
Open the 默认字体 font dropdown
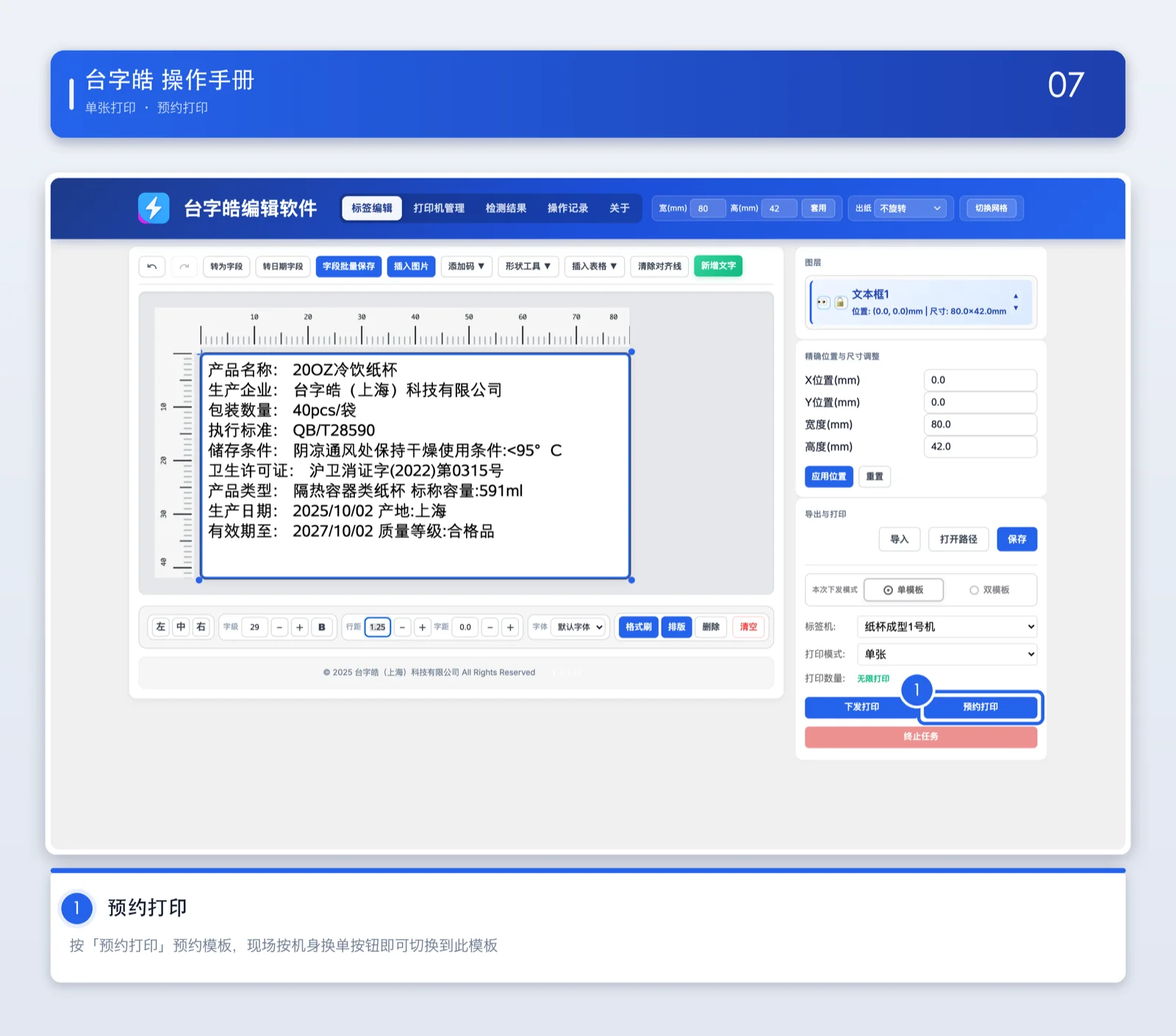(x=580, y=627)
